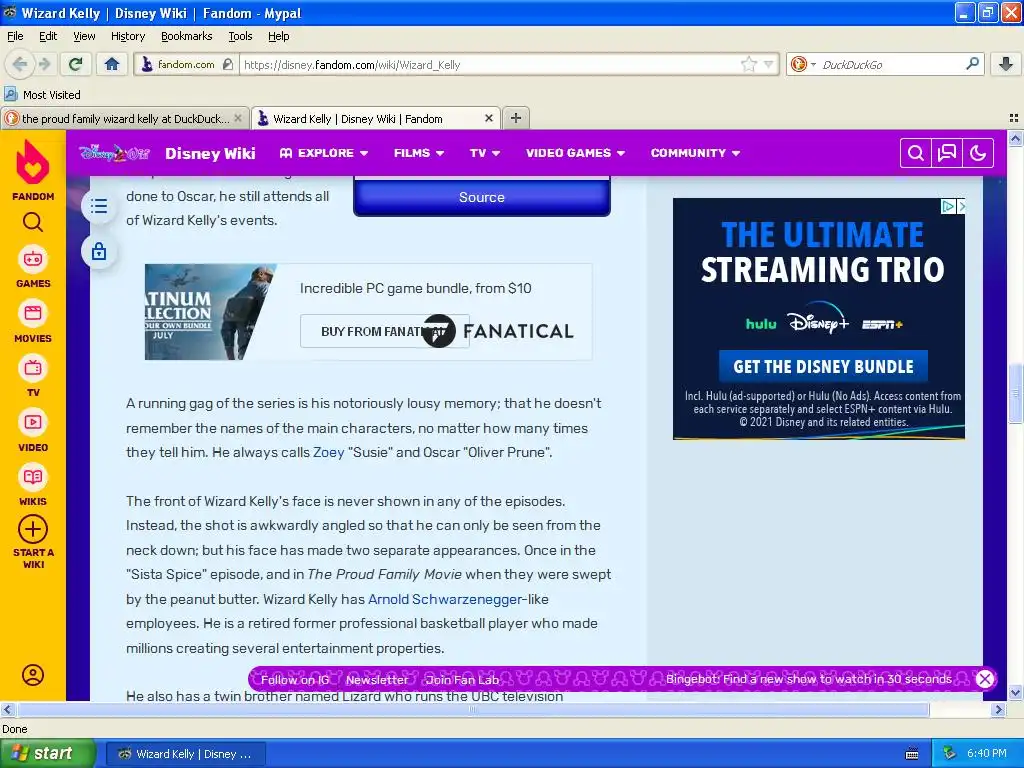Focus the DuckDuckGo search field
The width and height of the screenshot is (1024, 768).
coord(891,65)
